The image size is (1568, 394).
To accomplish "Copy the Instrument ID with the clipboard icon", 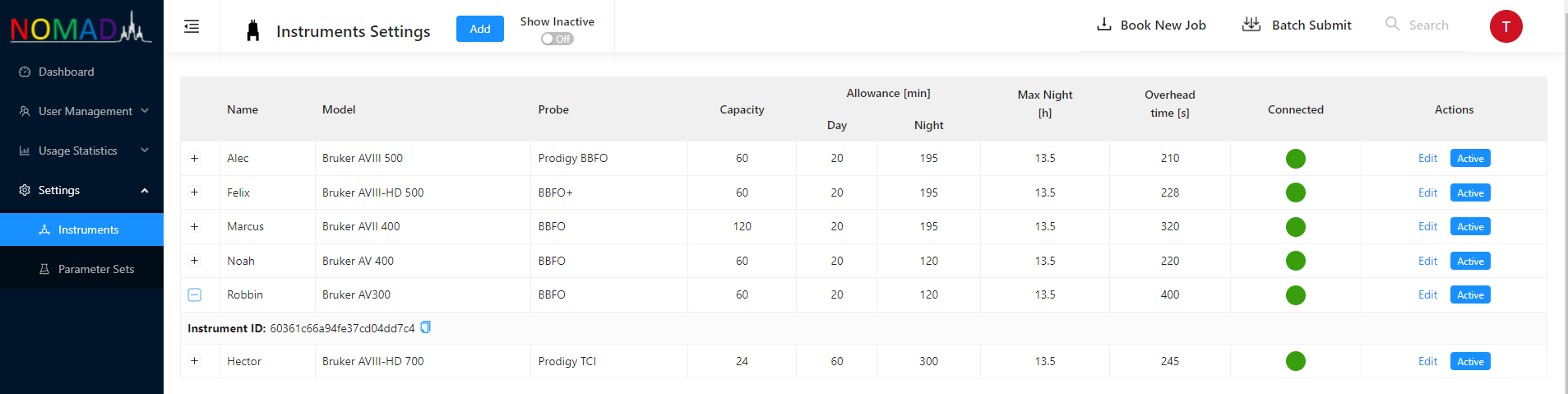I will click(x=425, y=327).
